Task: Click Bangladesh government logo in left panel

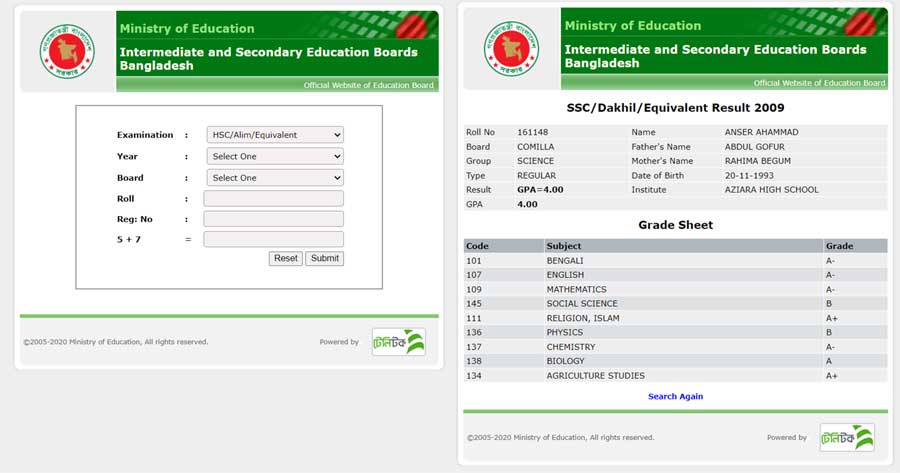Action: (x=67, y=51)
